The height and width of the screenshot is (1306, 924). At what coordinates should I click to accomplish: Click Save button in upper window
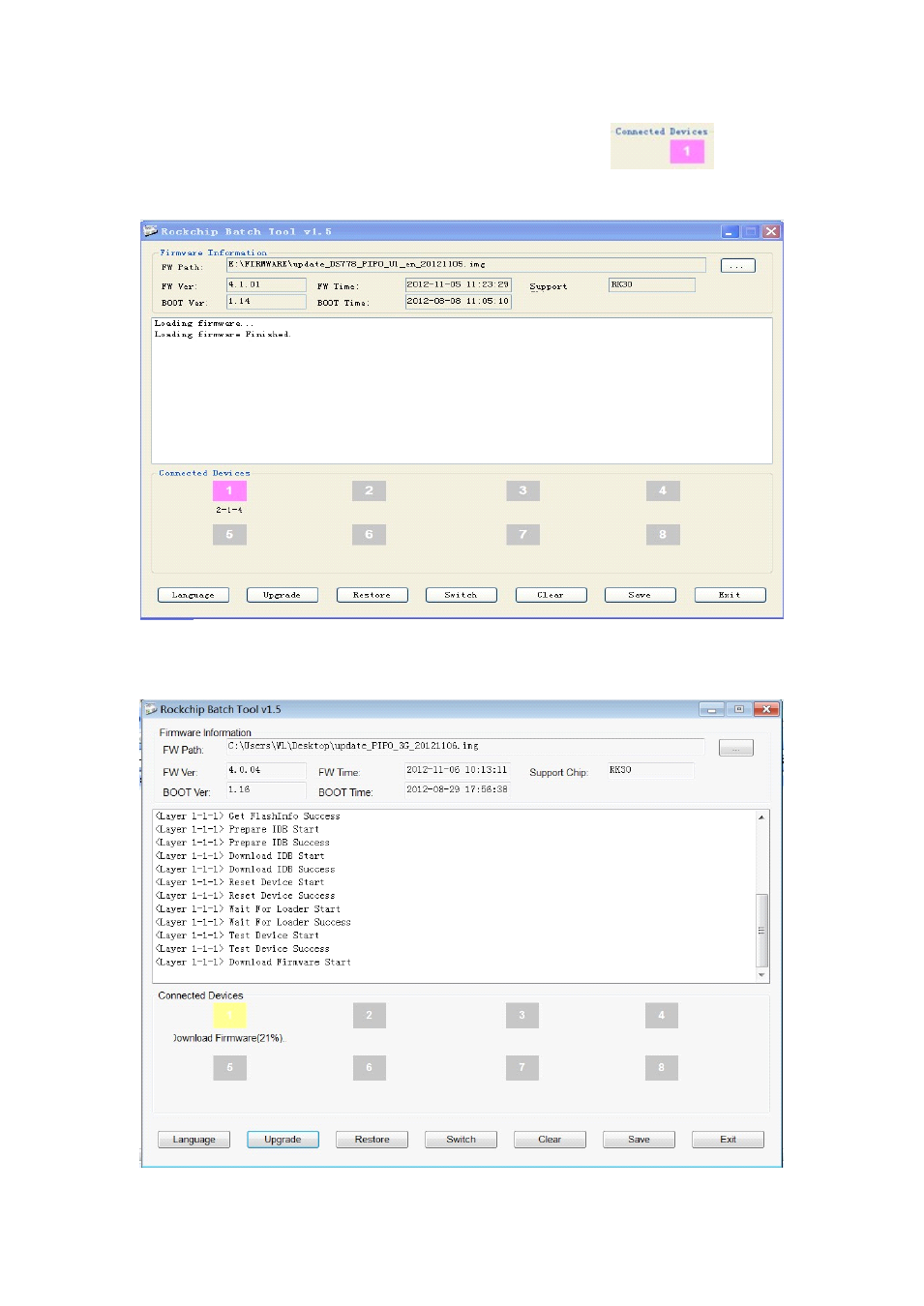point(640,595)
